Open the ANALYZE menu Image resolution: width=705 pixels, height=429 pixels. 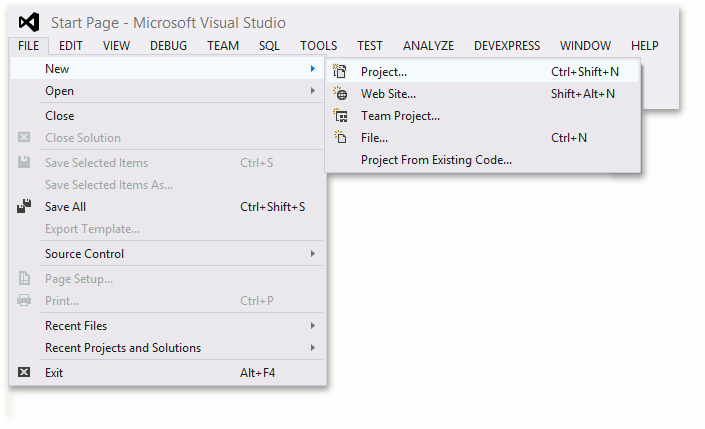click(x=428, y=46)
